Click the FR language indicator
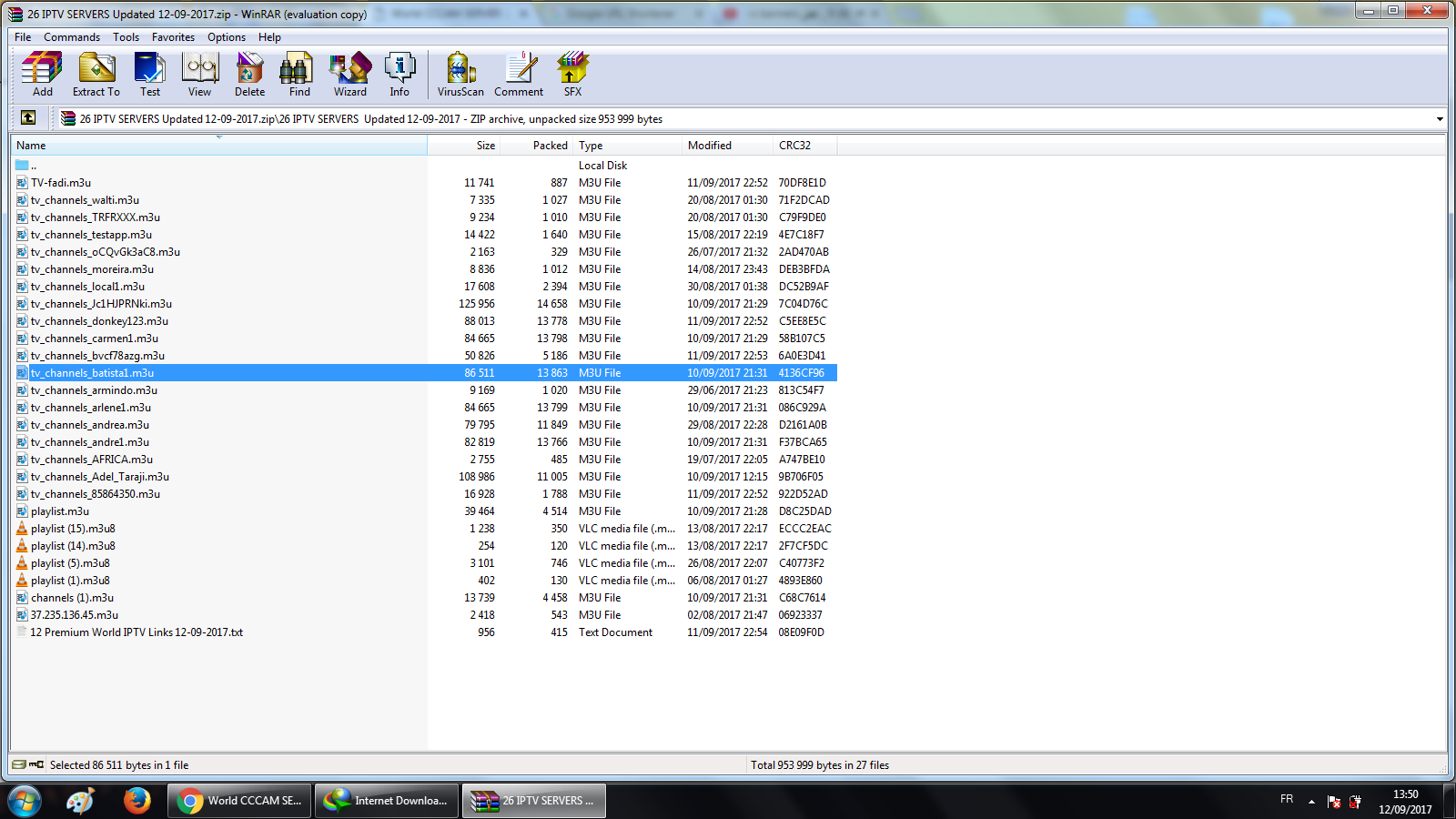 click(1287, 799)
